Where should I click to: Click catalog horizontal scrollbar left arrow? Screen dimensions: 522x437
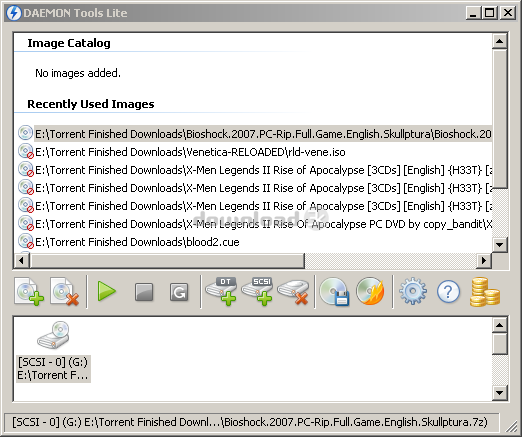22,260
